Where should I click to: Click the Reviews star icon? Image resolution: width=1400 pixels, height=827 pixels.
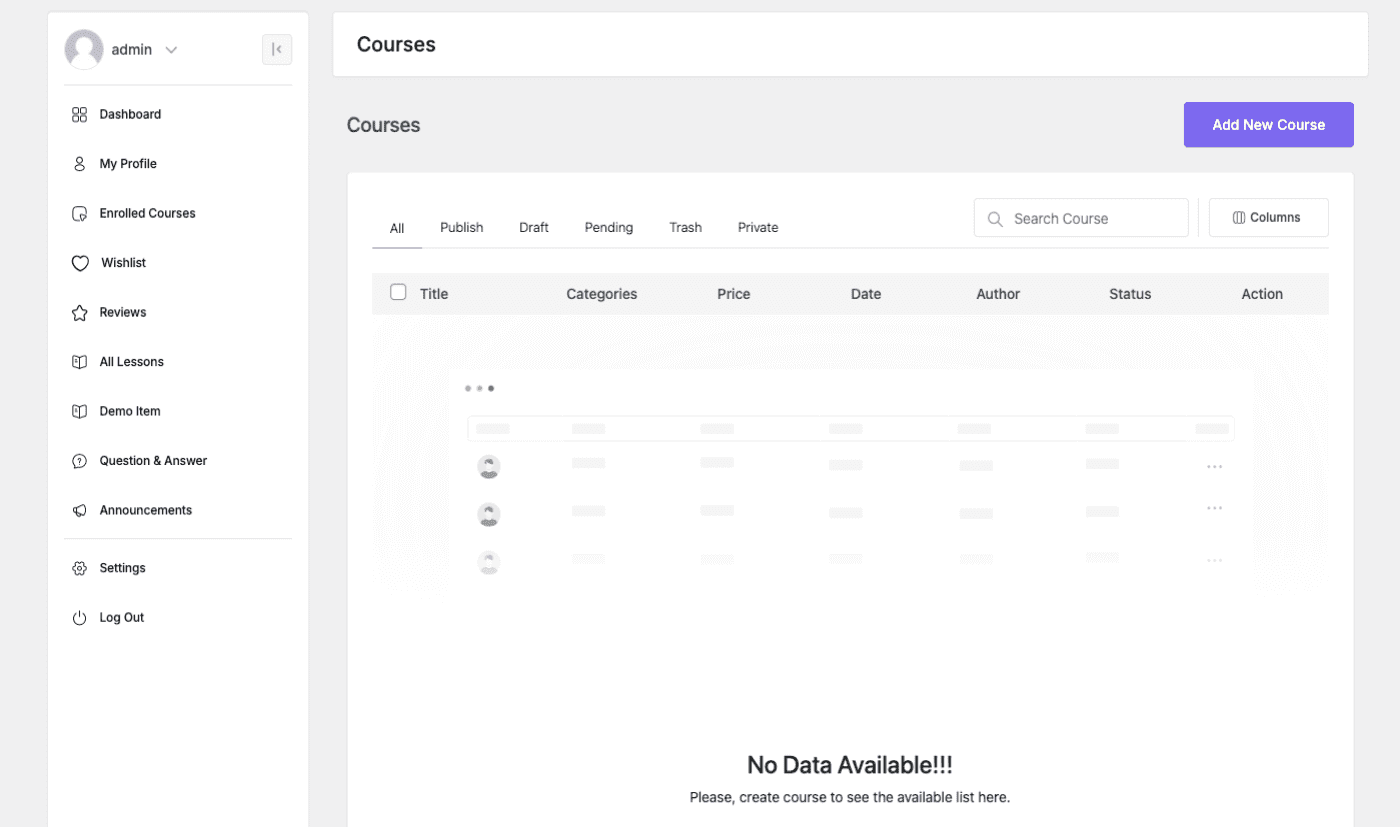[x=80, y=313]
